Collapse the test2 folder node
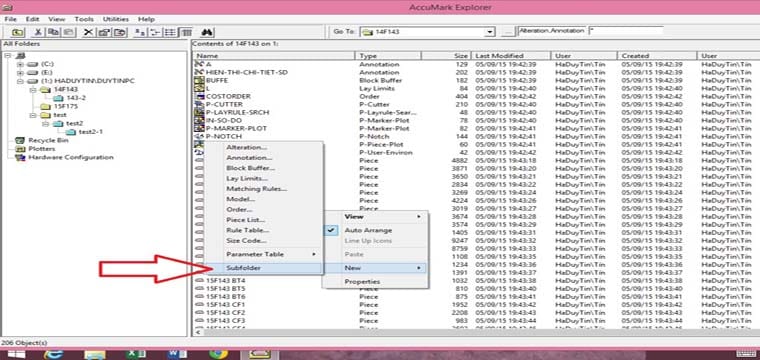 click(x=46, y=124)
